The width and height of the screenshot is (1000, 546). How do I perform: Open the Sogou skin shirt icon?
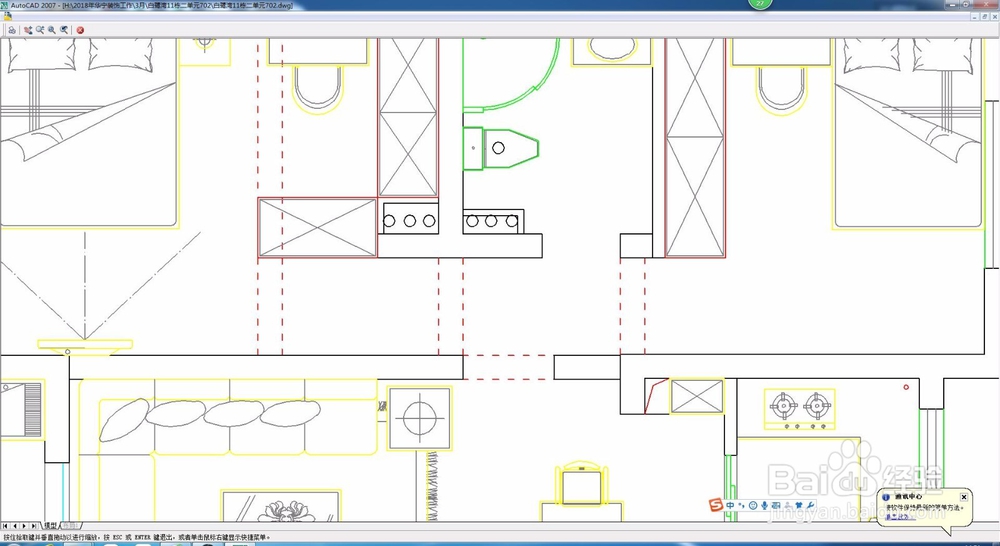coord(798,505)
